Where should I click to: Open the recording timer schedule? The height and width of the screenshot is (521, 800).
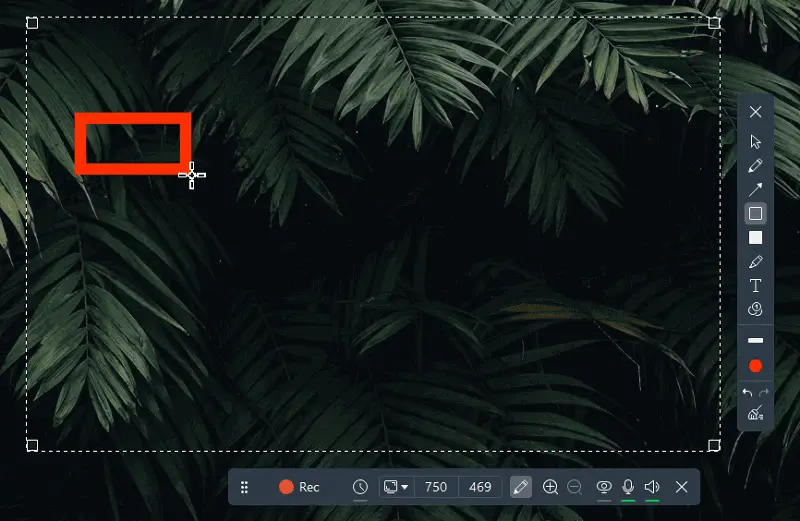point(360,487)
